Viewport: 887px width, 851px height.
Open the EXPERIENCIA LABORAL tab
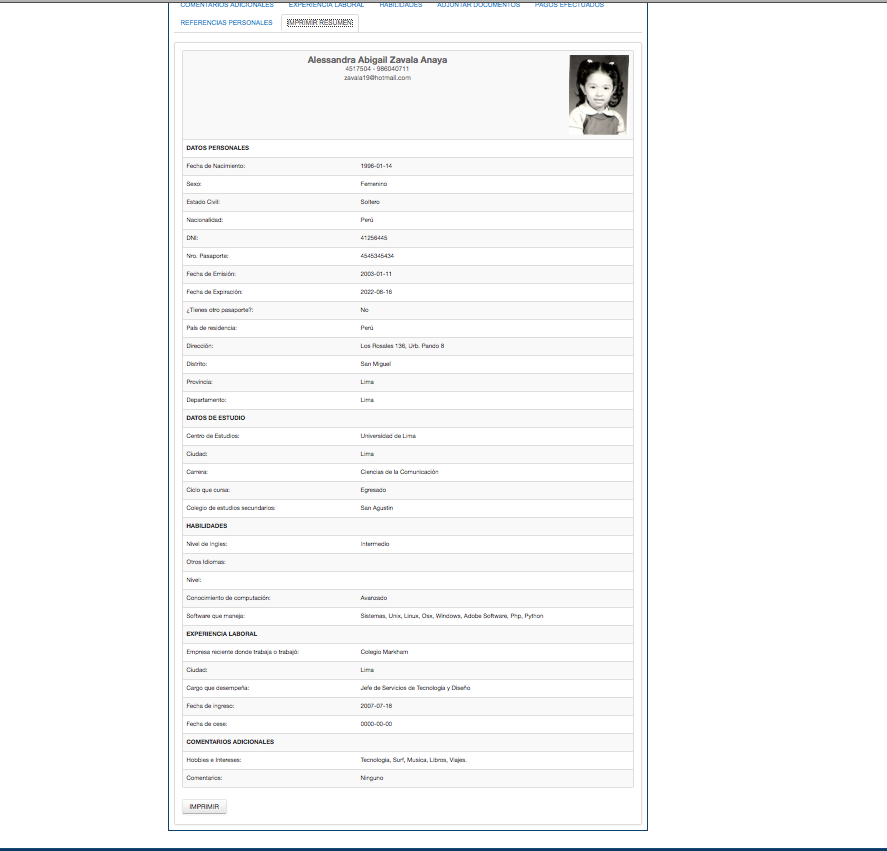coord(326,5)
